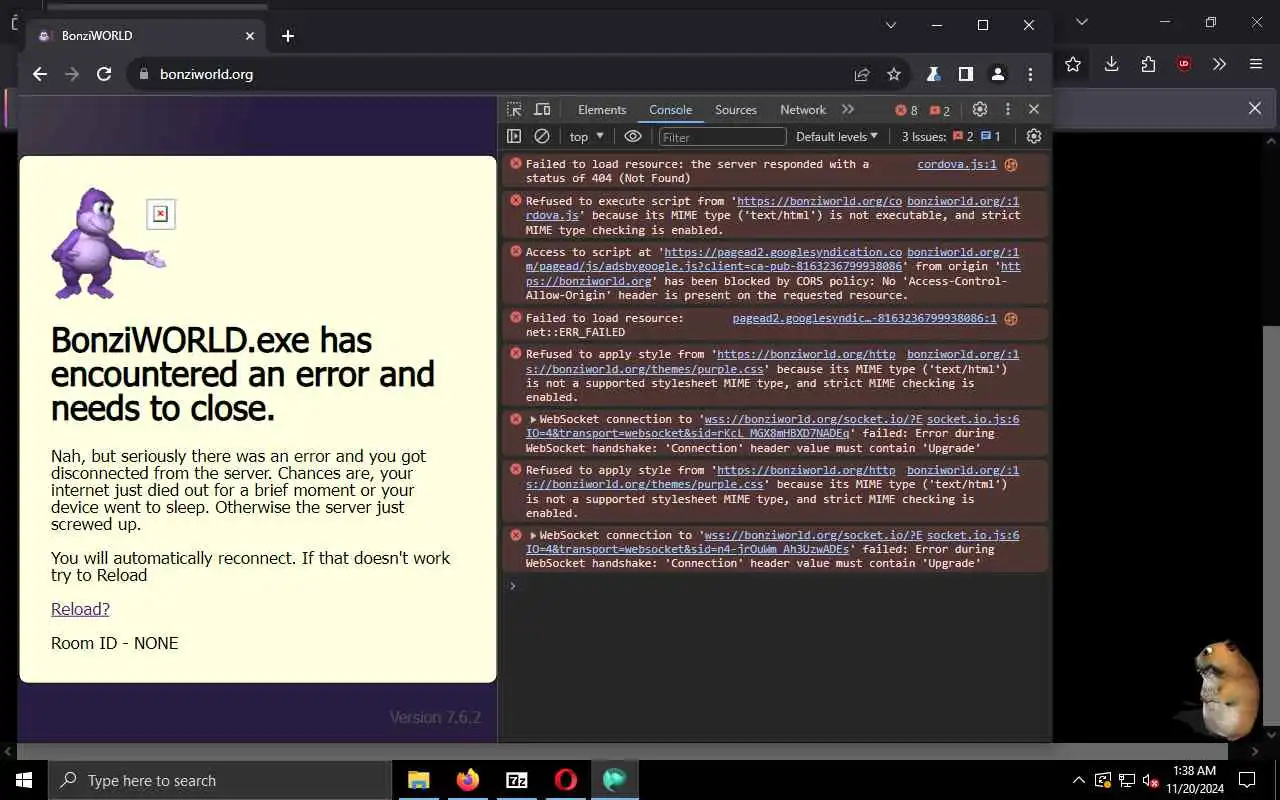Open the Default levels dropdown
The width and height of the screenshot is (1280, 800).
click(x=837, y=136)
